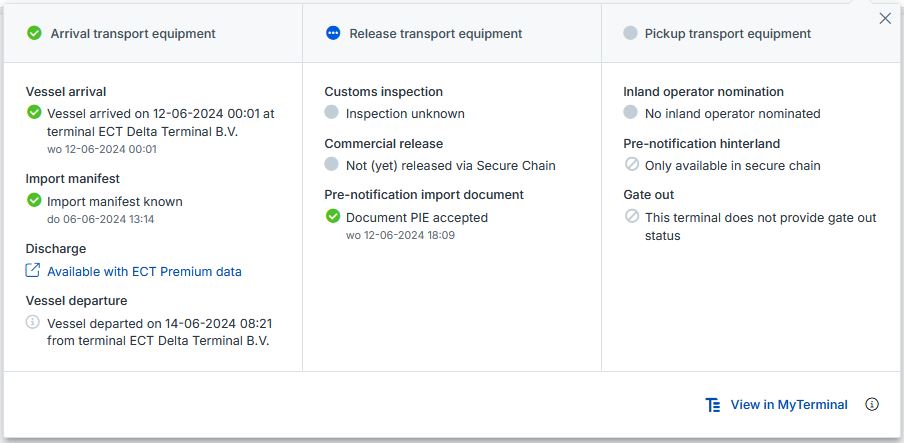
Task: Click the info icon beside Vessel departed text
Action: point(33,322)
